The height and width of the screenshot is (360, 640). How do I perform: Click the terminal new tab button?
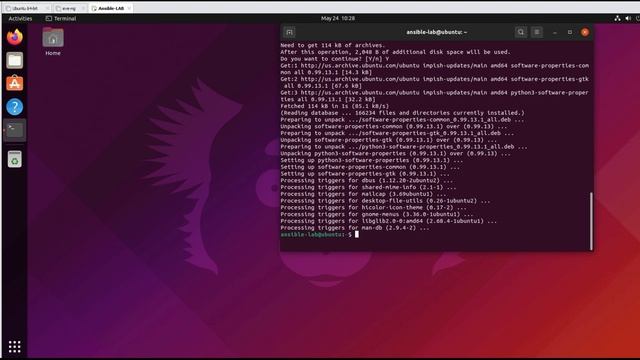click(x=289, y=32)
